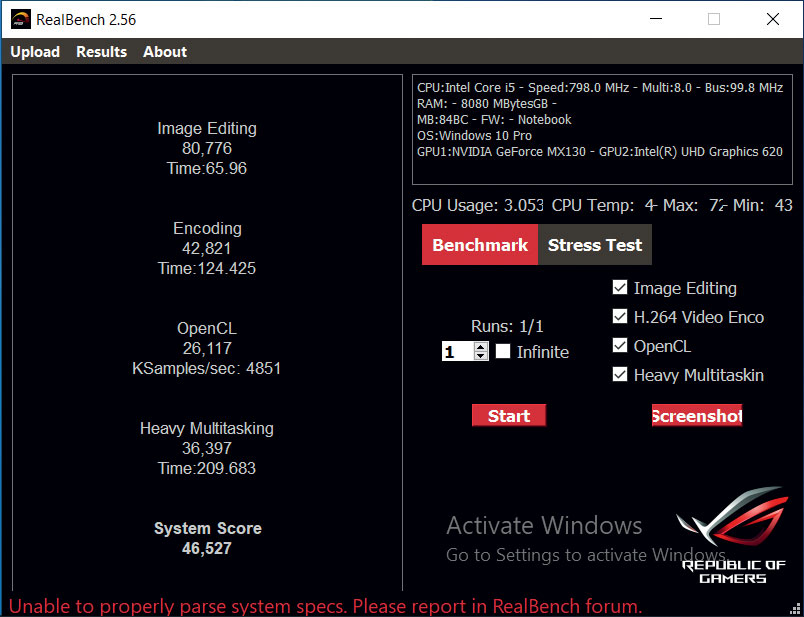
Task: Click the OpenCL score 26,117
Action: click(x=207, y=348)
